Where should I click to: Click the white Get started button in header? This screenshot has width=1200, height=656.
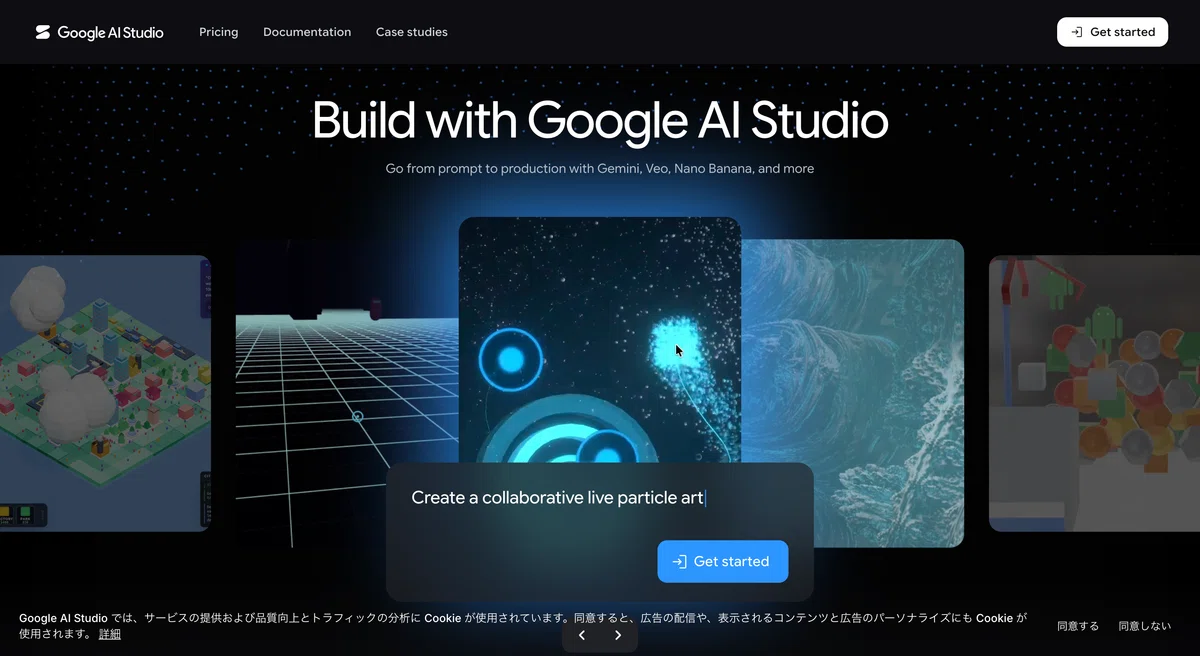pyautogui.click(x=1112, y=32)
